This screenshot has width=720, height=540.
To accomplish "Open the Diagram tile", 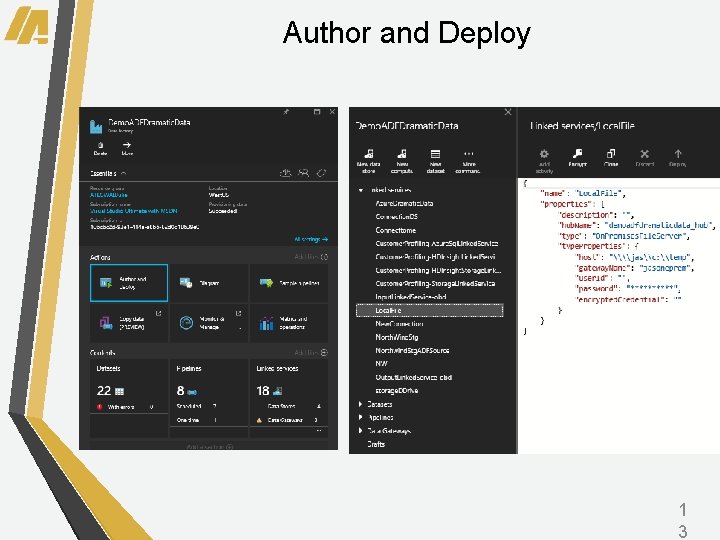I will tap(209, 283).
